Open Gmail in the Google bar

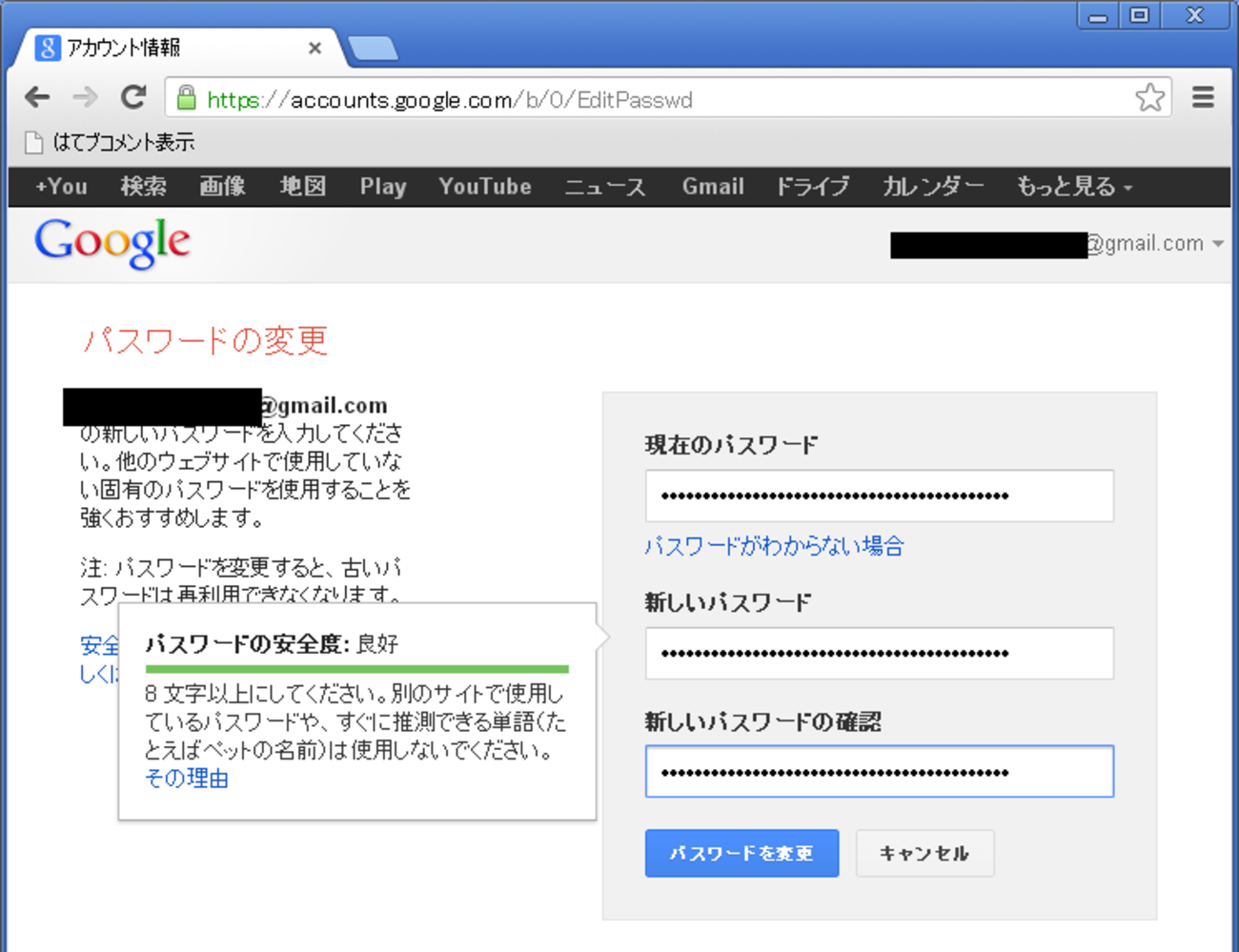[x=713, y=187]
